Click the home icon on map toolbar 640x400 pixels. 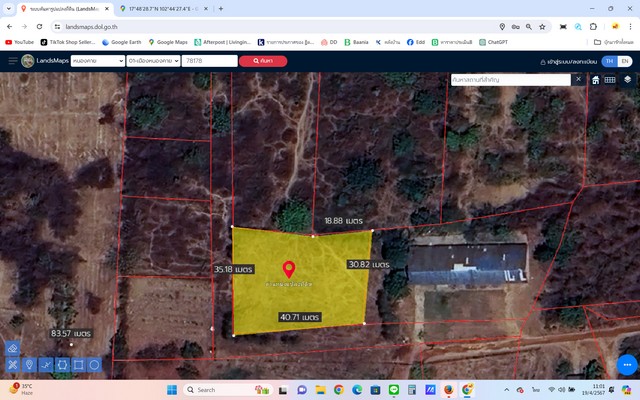click(596, 79)
